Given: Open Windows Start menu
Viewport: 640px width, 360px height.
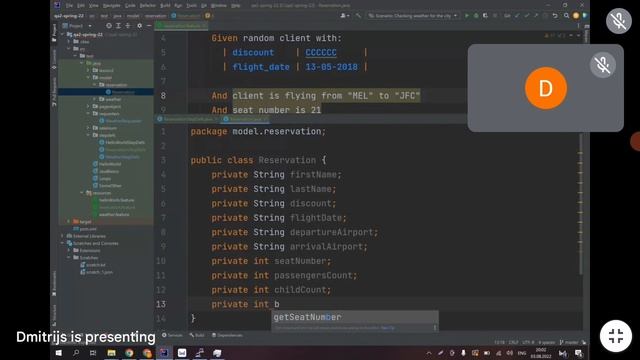Looking at the screenshot, I should 58,353.
